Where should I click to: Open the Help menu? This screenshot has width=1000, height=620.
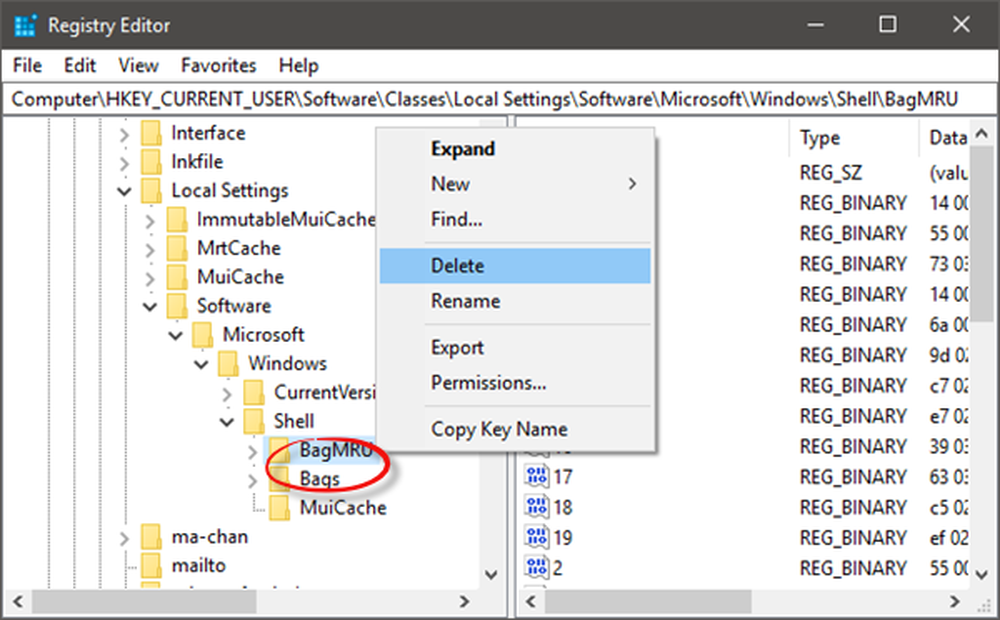(298, 66)
